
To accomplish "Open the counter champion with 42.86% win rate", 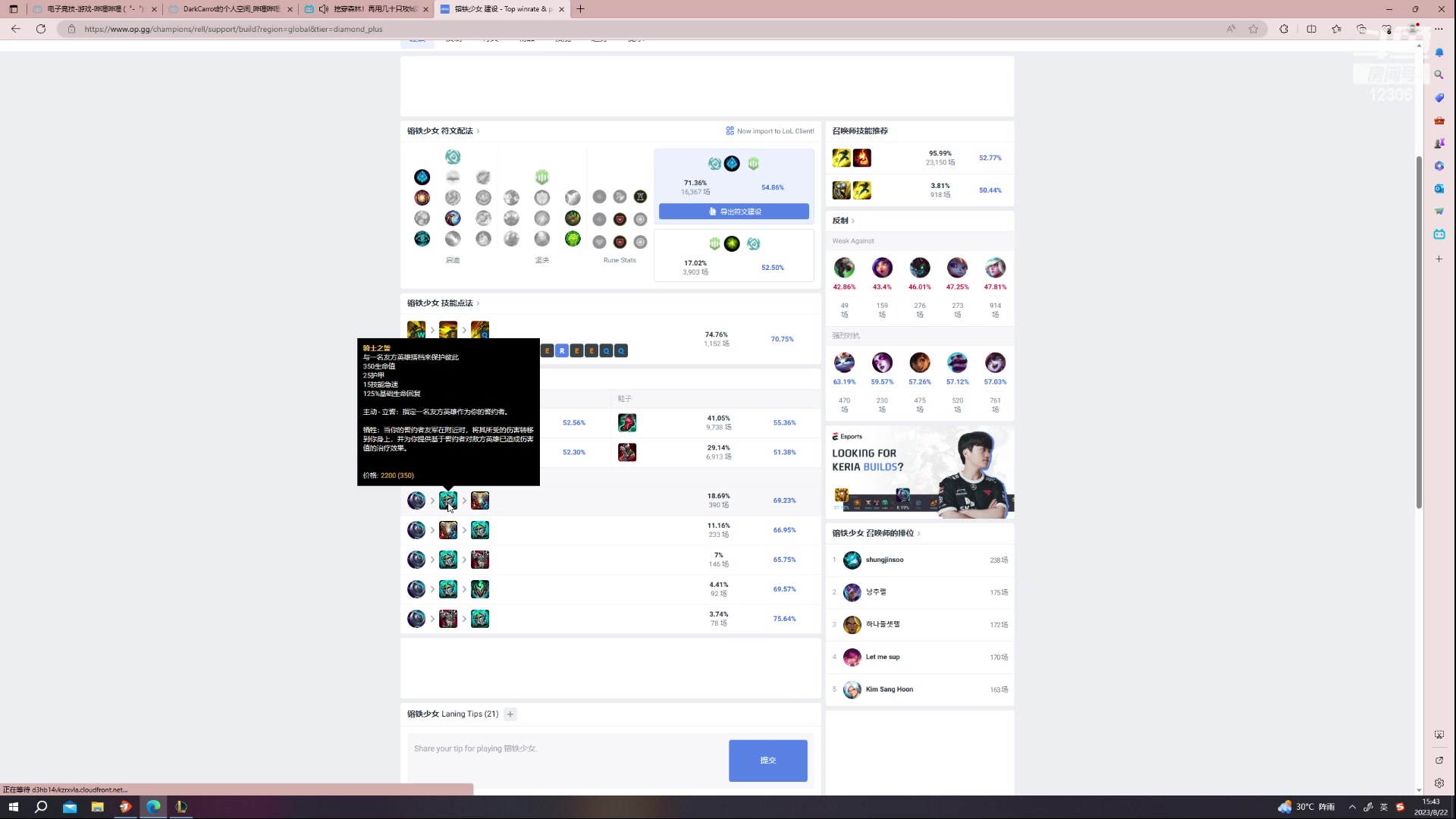I will (x=844, y=268).
